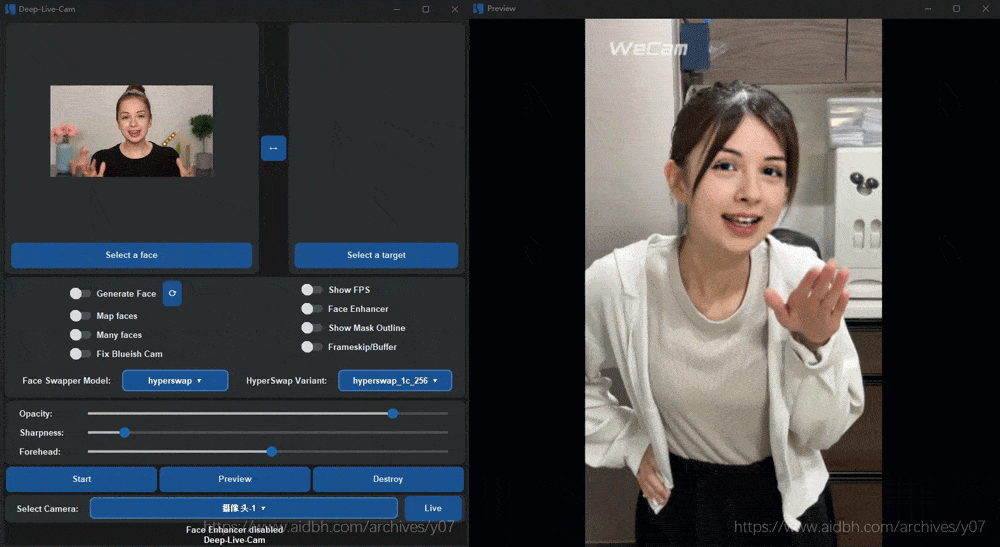The height and width of the screenshot is (547, 1000).
Task: Close the Preview window
Action: pyautogui.click(x=985, y=9)
